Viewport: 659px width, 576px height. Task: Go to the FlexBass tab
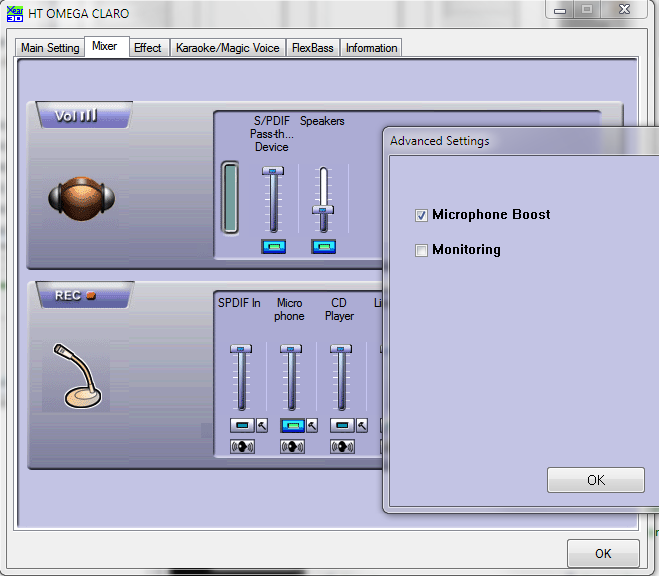tap(313, 48)
